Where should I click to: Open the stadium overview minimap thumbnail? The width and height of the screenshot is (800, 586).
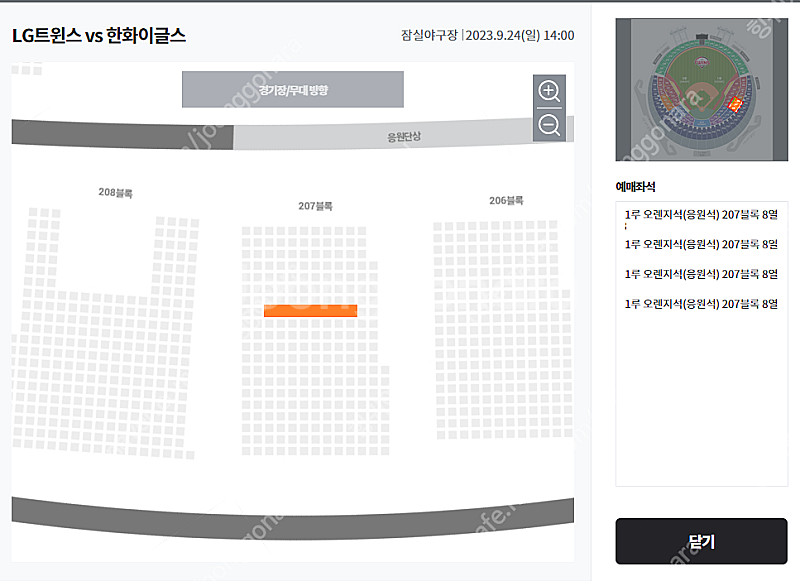point(701,90)
